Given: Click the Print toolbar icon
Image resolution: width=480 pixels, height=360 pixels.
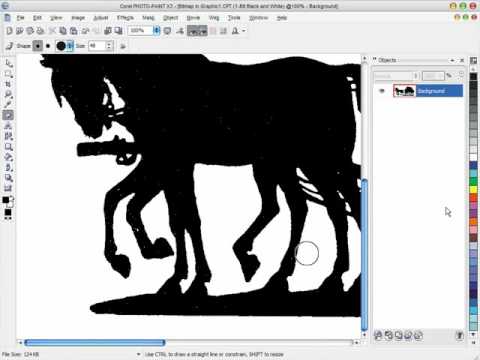Looking at the screenshot, I should coord(41,31).
